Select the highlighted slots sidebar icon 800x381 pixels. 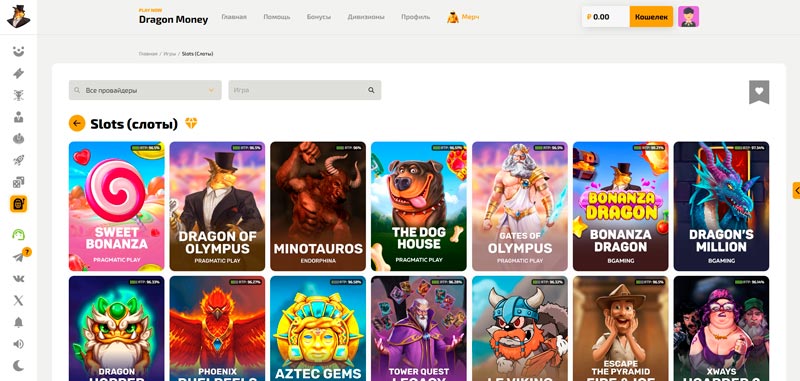[x=18, y=204]
